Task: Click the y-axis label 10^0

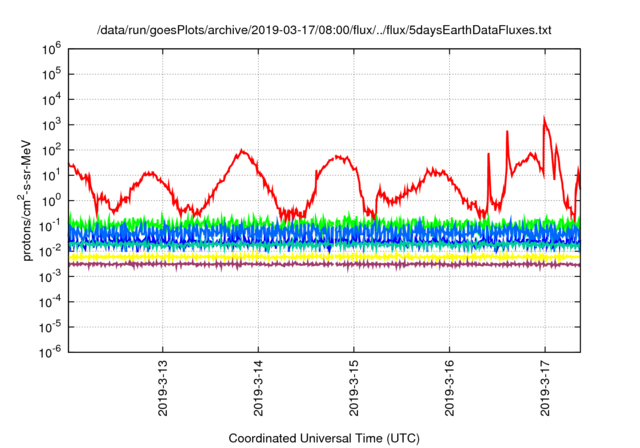Action: (x=51, y=201)
